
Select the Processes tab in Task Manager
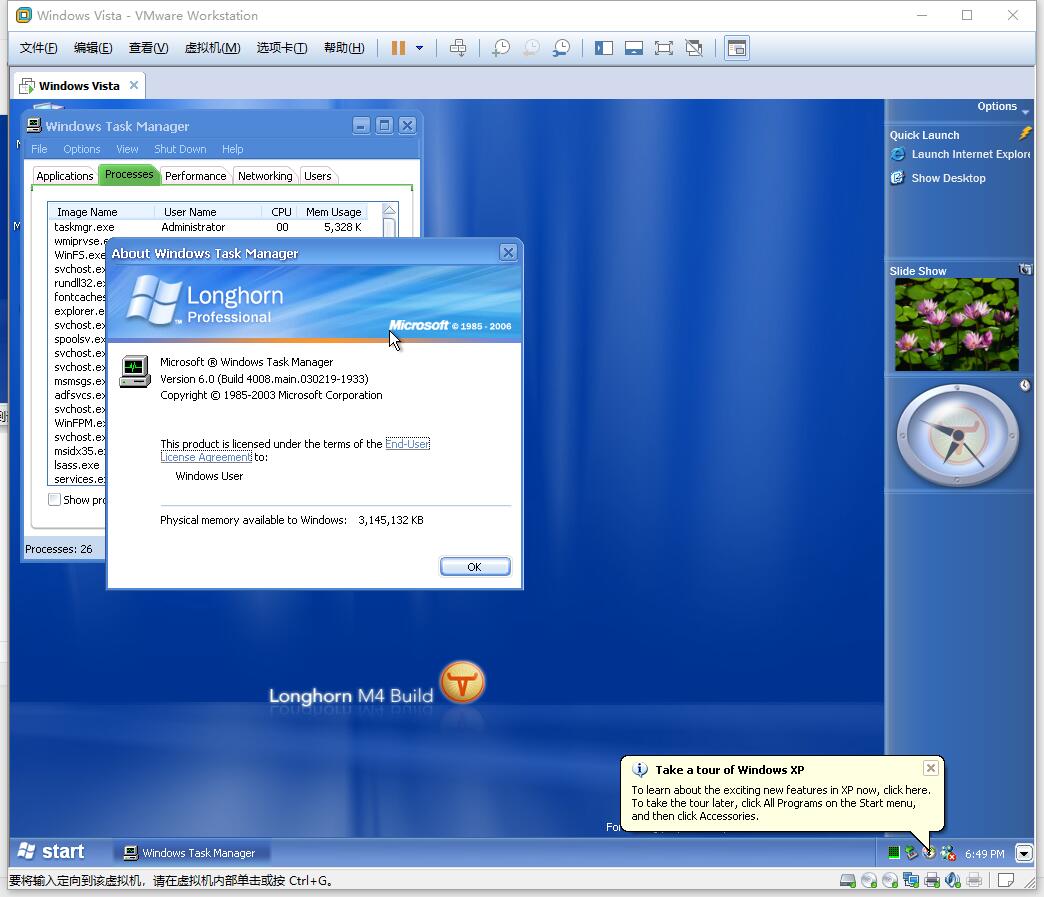tap(129, 174)
